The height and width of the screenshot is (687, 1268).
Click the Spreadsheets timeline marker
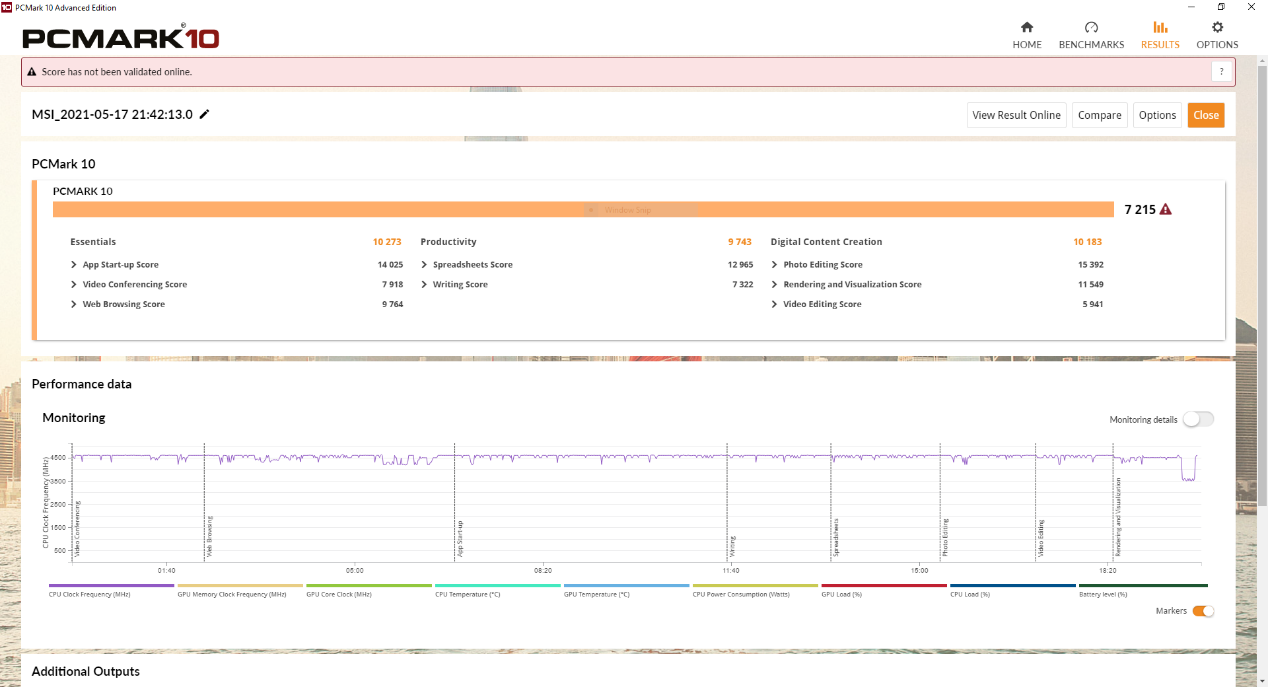coord(836,536)
